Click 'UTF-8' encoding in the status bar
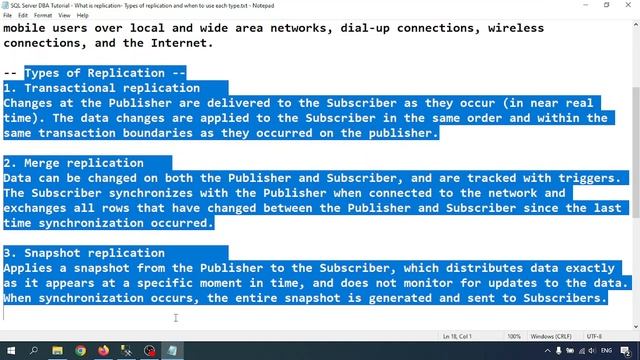This screenshot has height=360, width=640. point(594,336)
